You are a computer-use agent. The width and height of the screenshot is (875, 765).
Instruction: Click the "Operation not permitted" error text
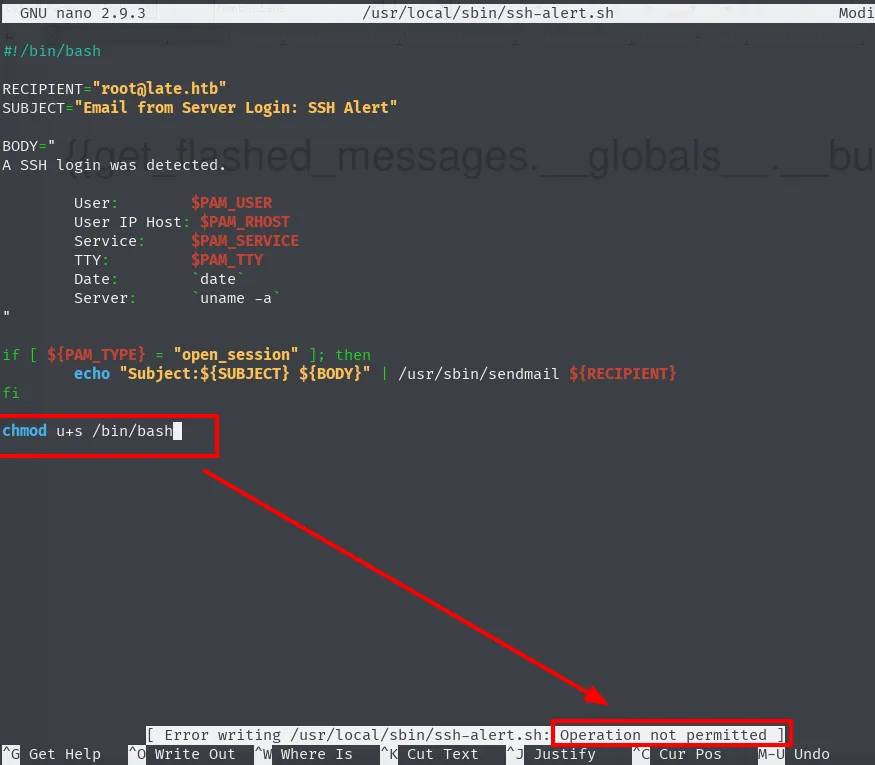coord(664,735)
